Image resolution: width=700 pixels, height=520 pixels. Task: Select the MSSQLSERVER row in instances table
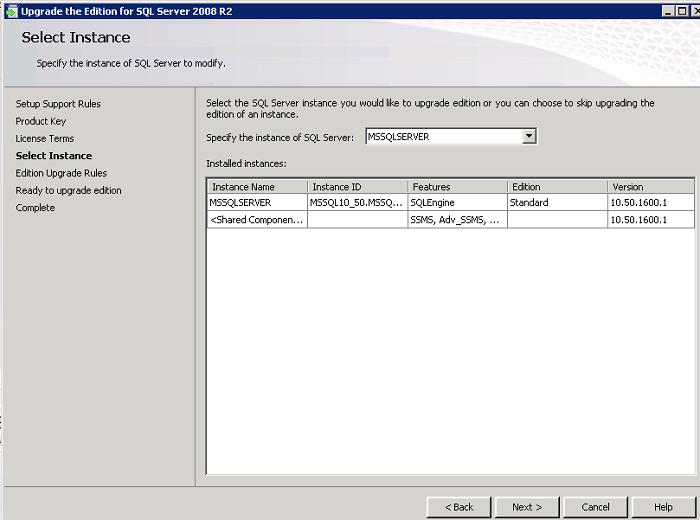coord(451,202)
